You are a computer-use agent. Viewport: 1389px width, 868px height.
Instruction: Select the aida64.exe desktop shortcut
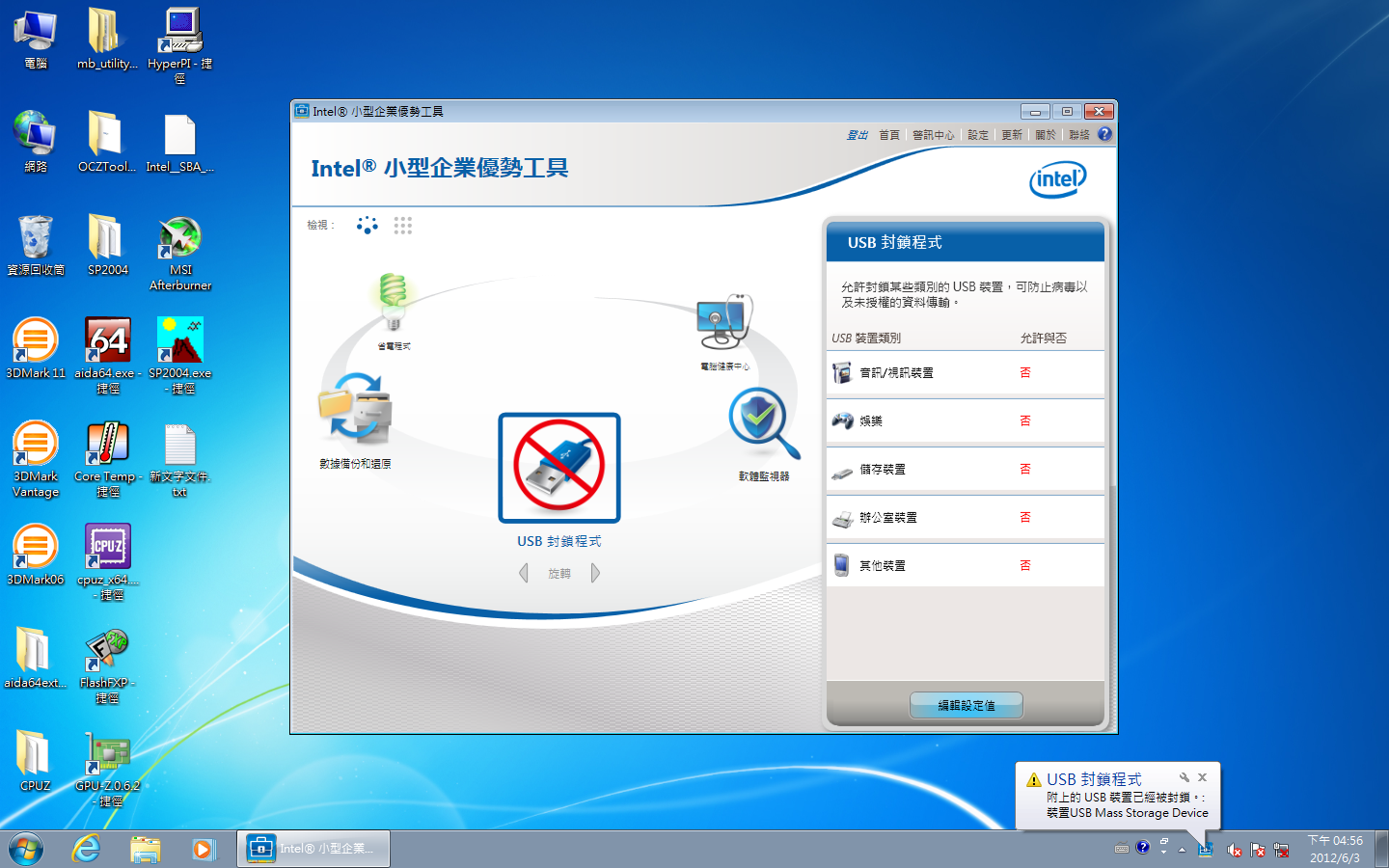point(108,356)
